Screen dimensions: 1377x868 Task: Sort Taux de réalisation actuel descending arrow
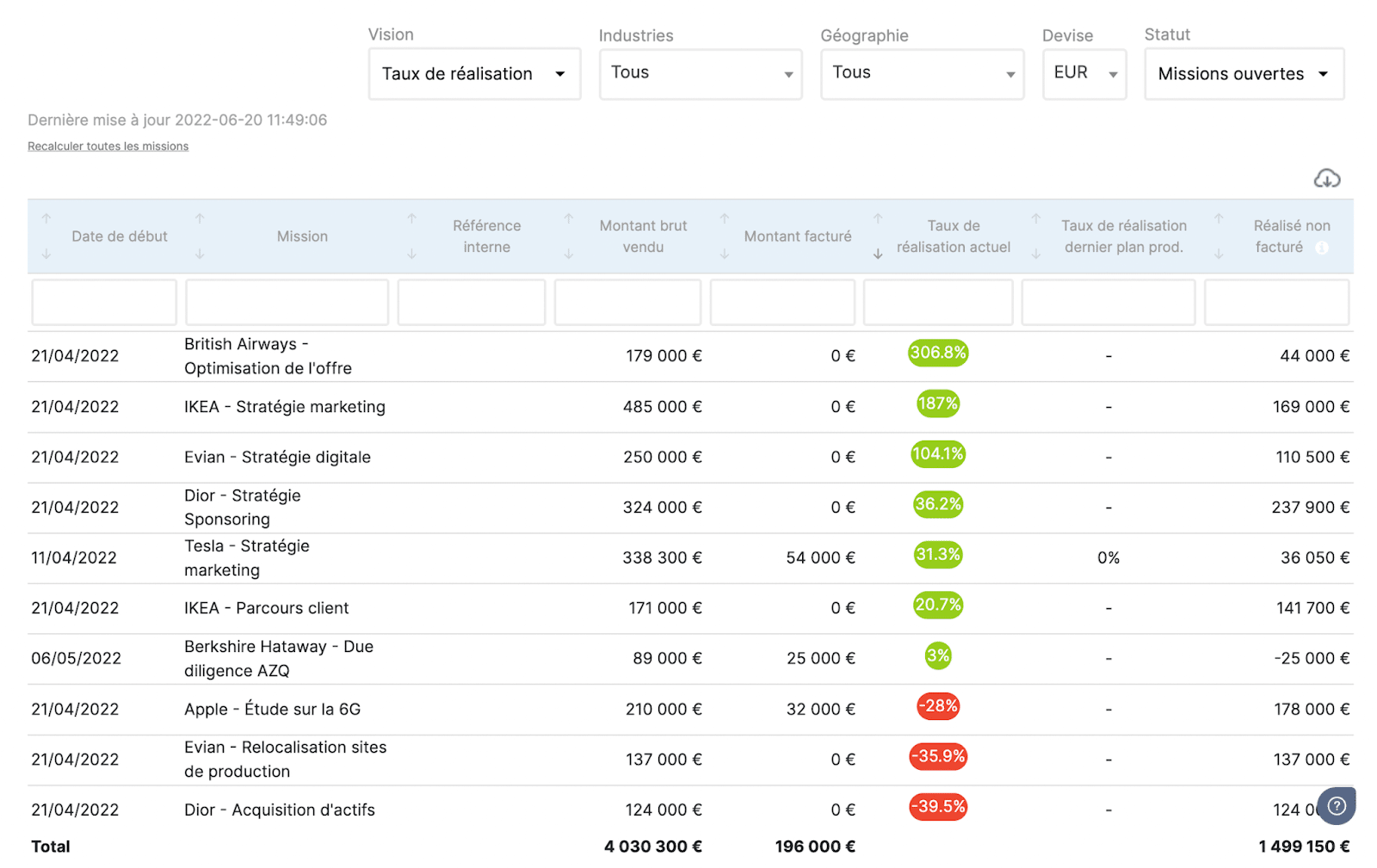[878, 254]
